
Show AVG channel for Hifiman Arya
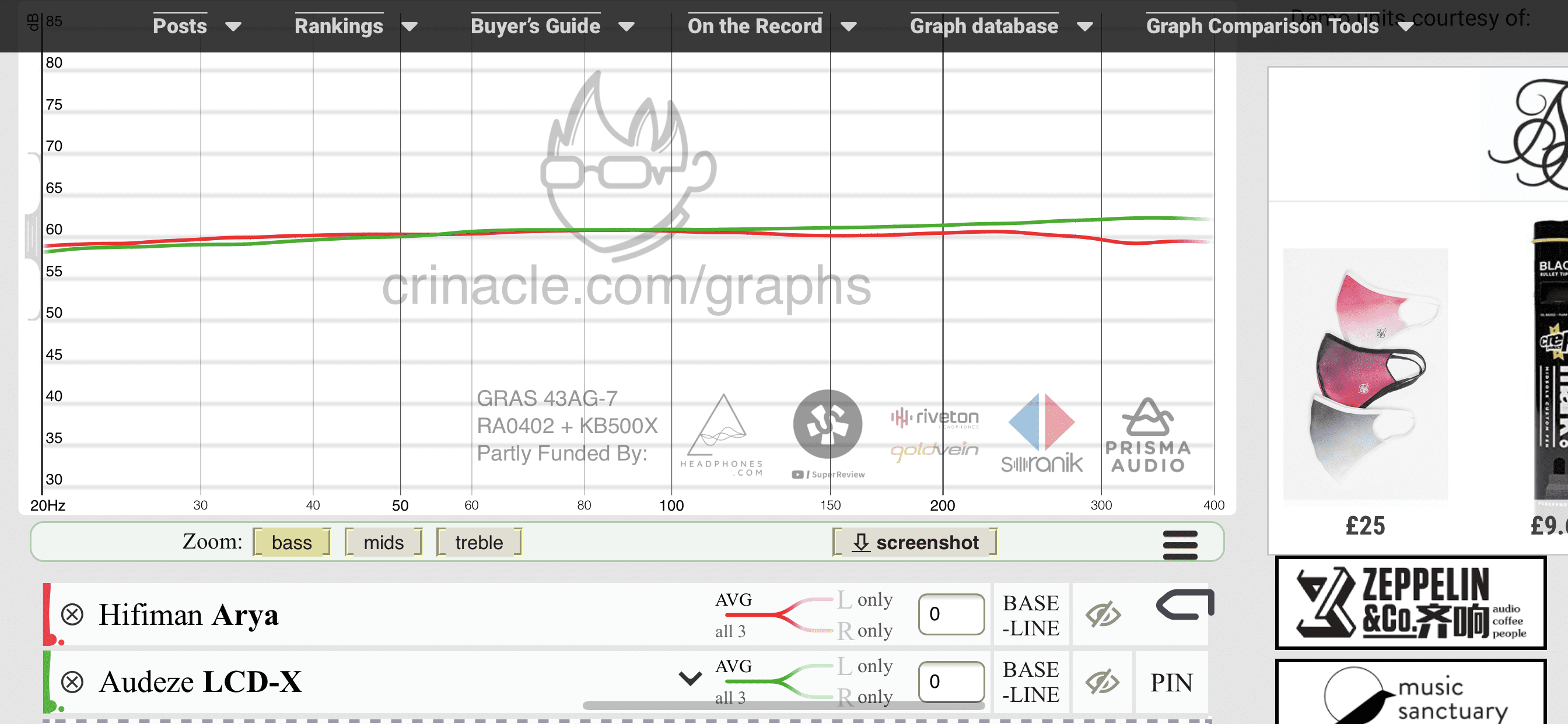[x=733, y=600]
